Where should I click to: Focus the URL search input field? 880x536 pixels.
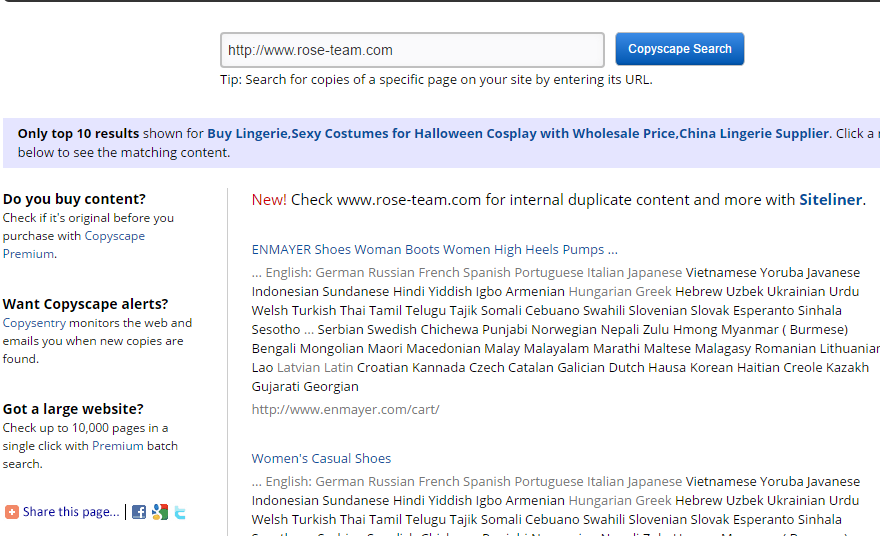[x=412, y=50]
